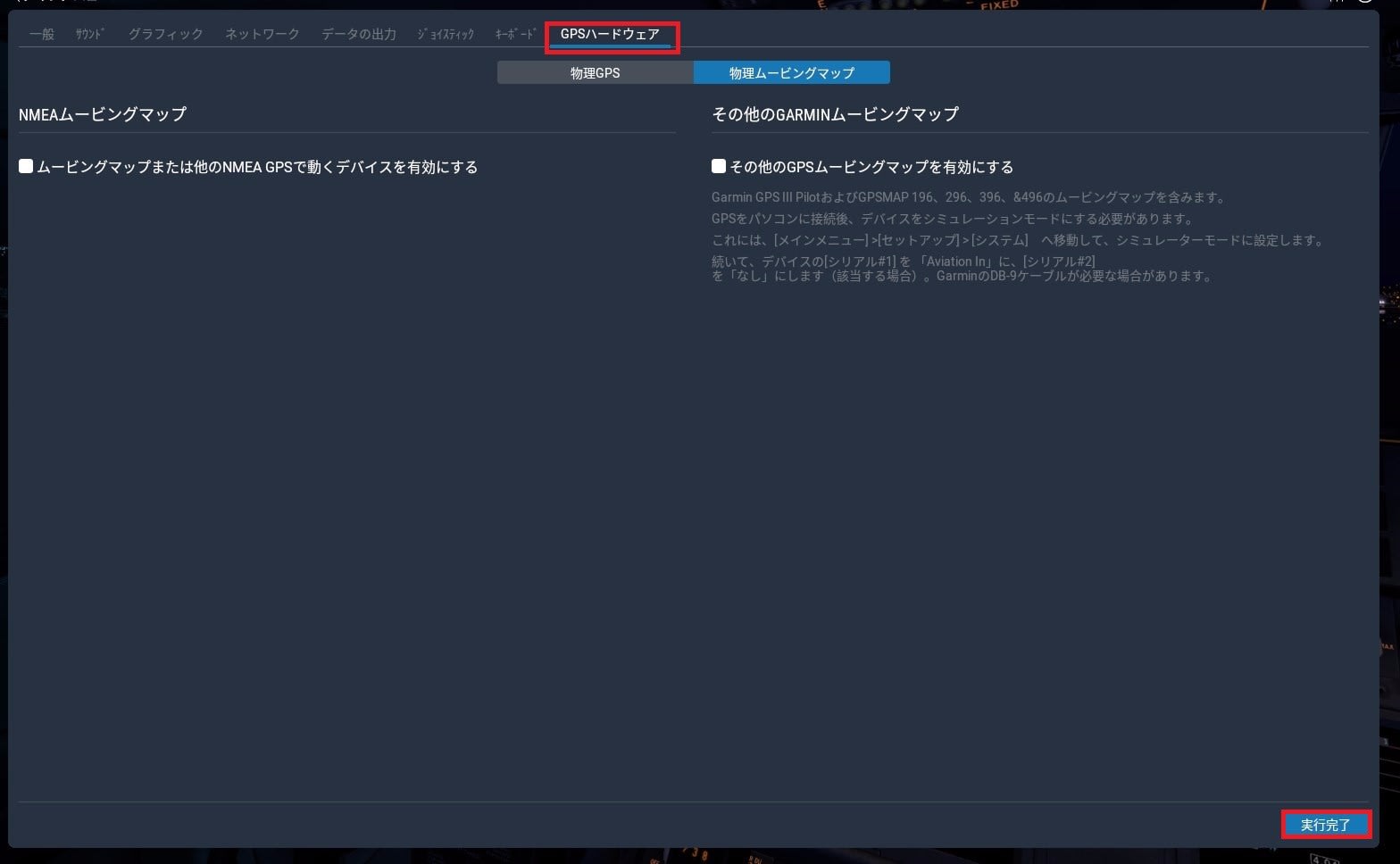1400x864 pixels.
Task: Tick the その他のGPSムービングマップ checkbox
Action: tap(719, 166)
